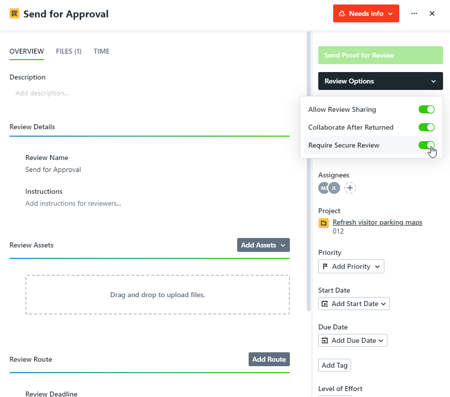
Task: Click the Add Route button
Action: click(x=269, y=359)
